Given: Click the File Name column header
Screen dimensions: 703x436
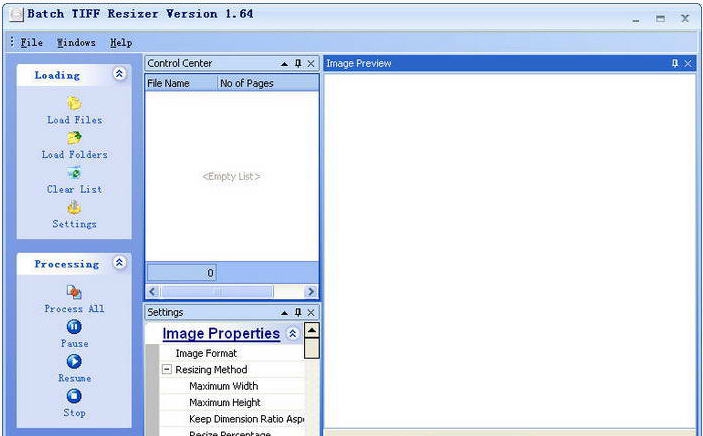Looking at the screenshot, I should (x=181, y=83).
